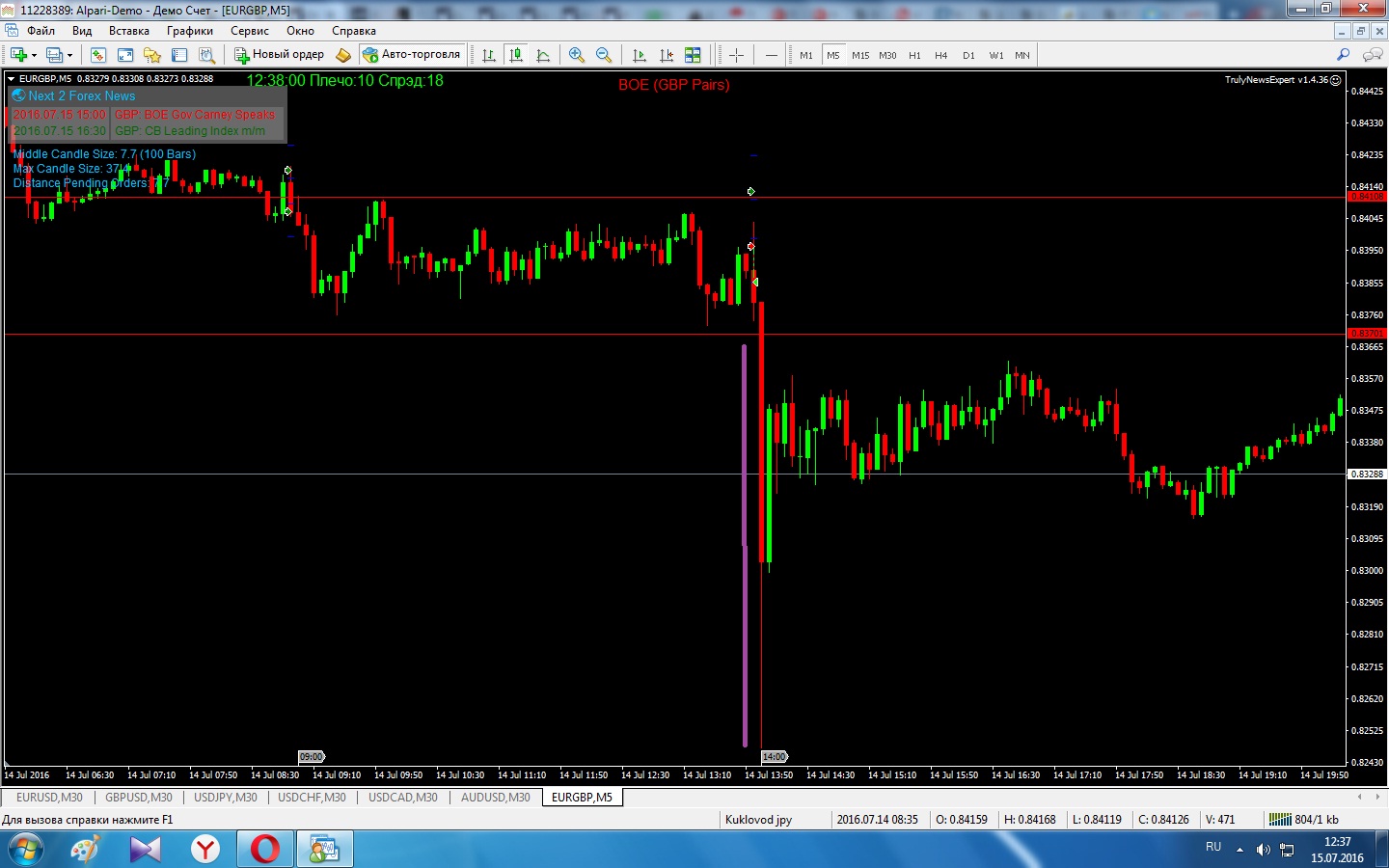Select the horizontal line drawing tool
Image resolution: width=1389 pixels, height=868 pixels.
click(771, 55)
